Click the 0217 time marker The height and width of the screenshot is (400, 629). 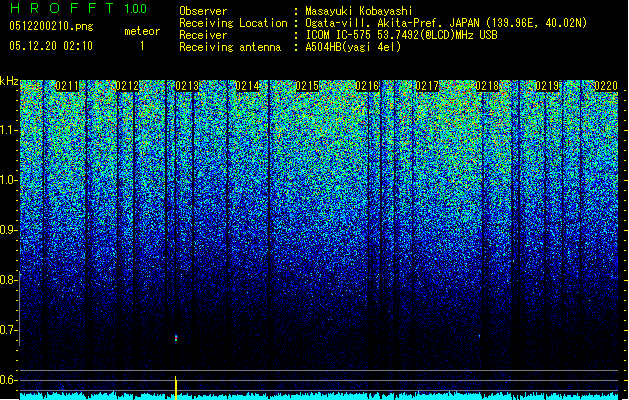[427, 86]
